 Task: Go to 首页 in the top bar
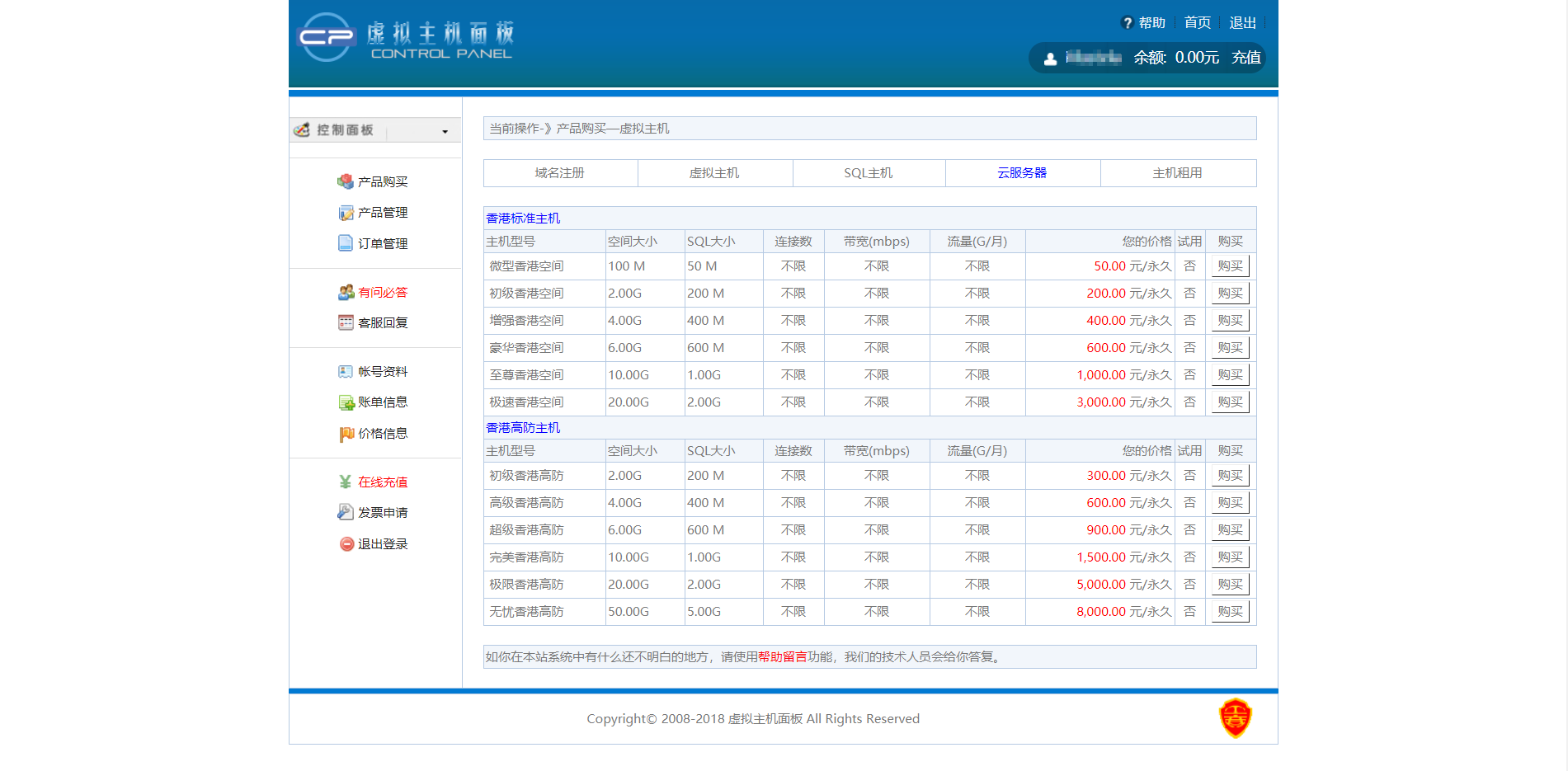tap(1198, 23)
